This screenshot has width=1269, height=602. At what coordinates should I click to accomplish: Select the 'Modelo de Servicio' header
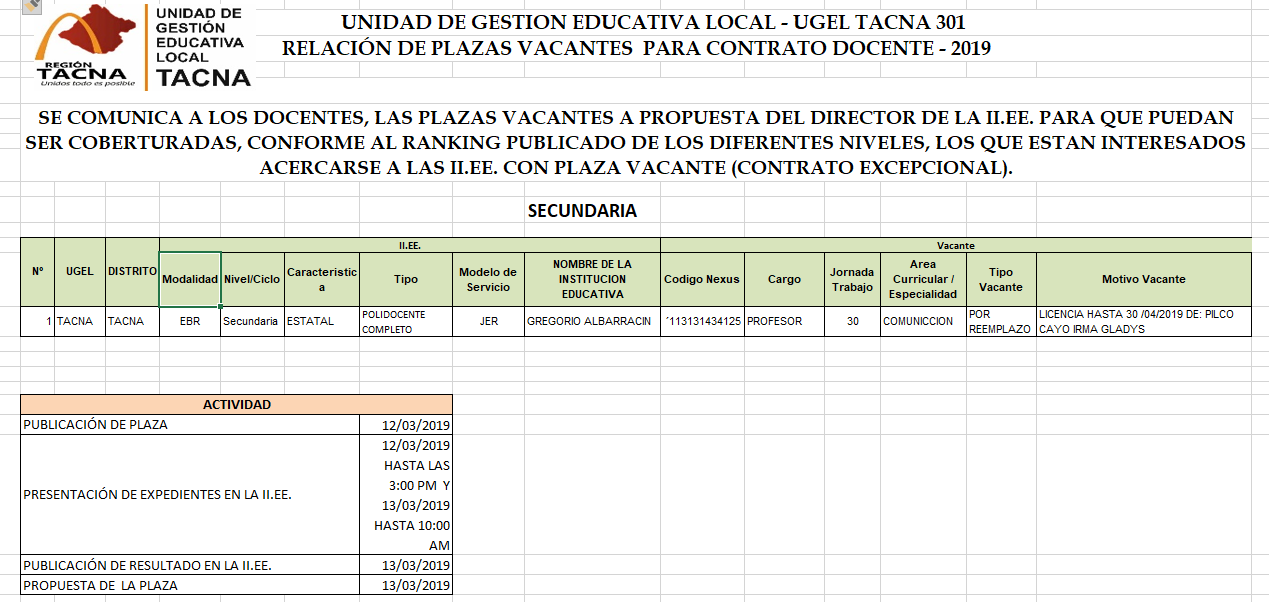[x=488, y=279]
